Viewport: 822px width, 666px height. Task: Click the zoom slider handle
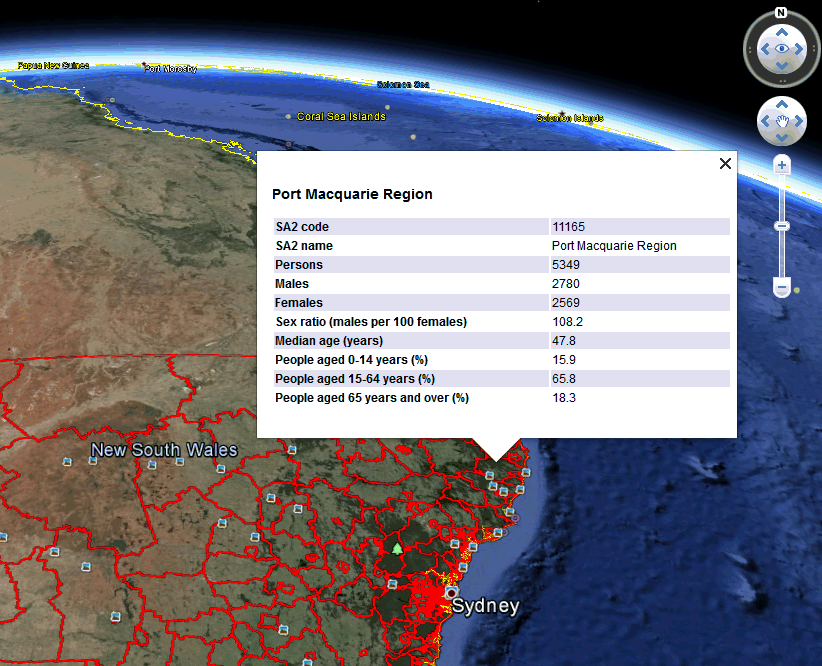pyautogui.click(x=781, y=224)
